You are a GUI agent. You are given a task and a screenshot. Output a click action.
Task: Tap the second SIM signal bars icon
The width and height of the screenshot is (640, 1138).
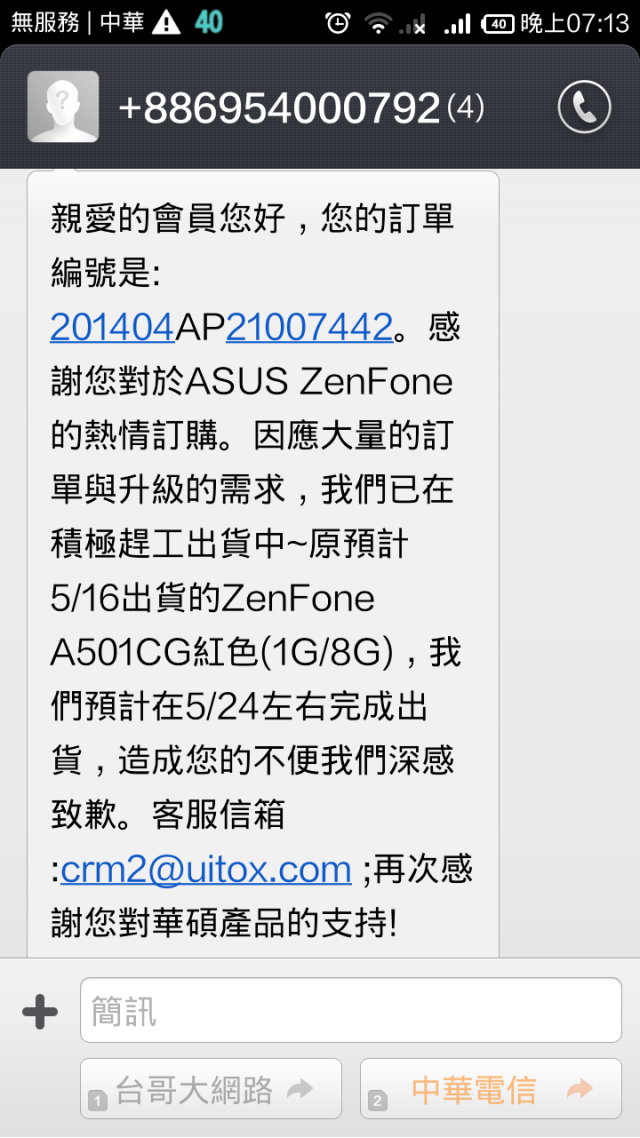click(x=457, y=25)
